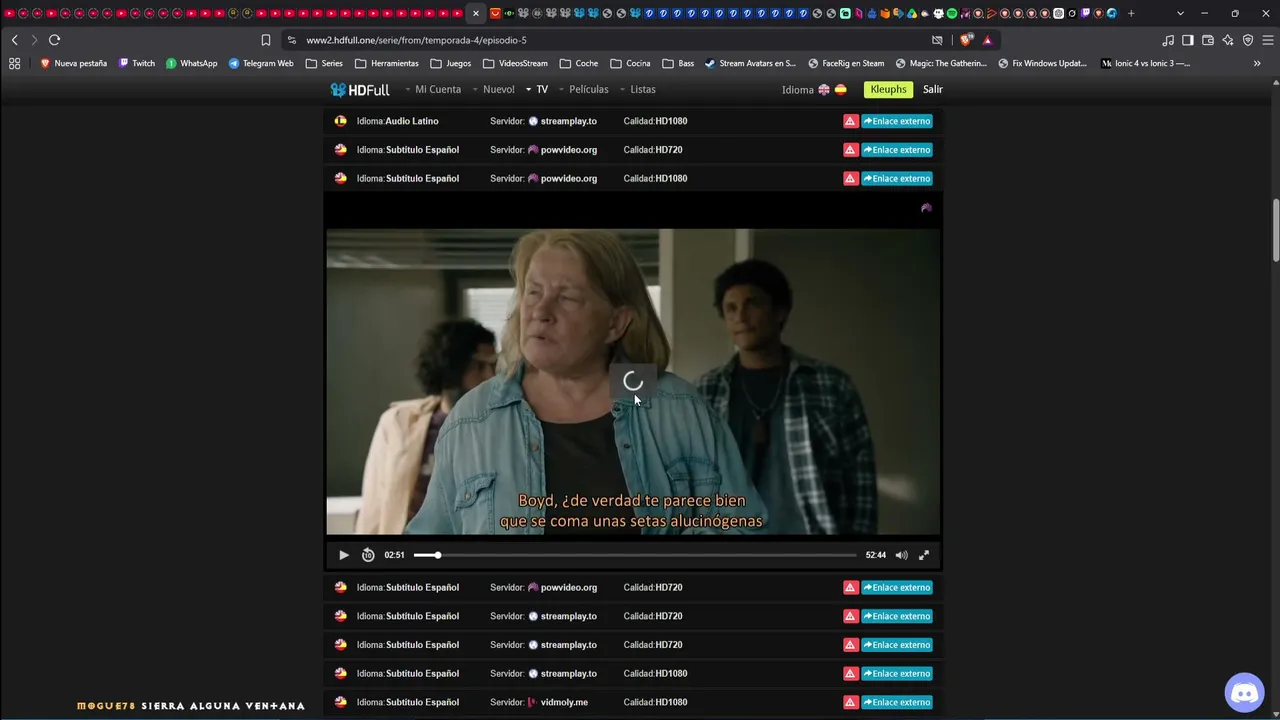This screenshot has width=1280, height=720.
Task: Open the Juegos bookmarks folder
Action: 451,63
